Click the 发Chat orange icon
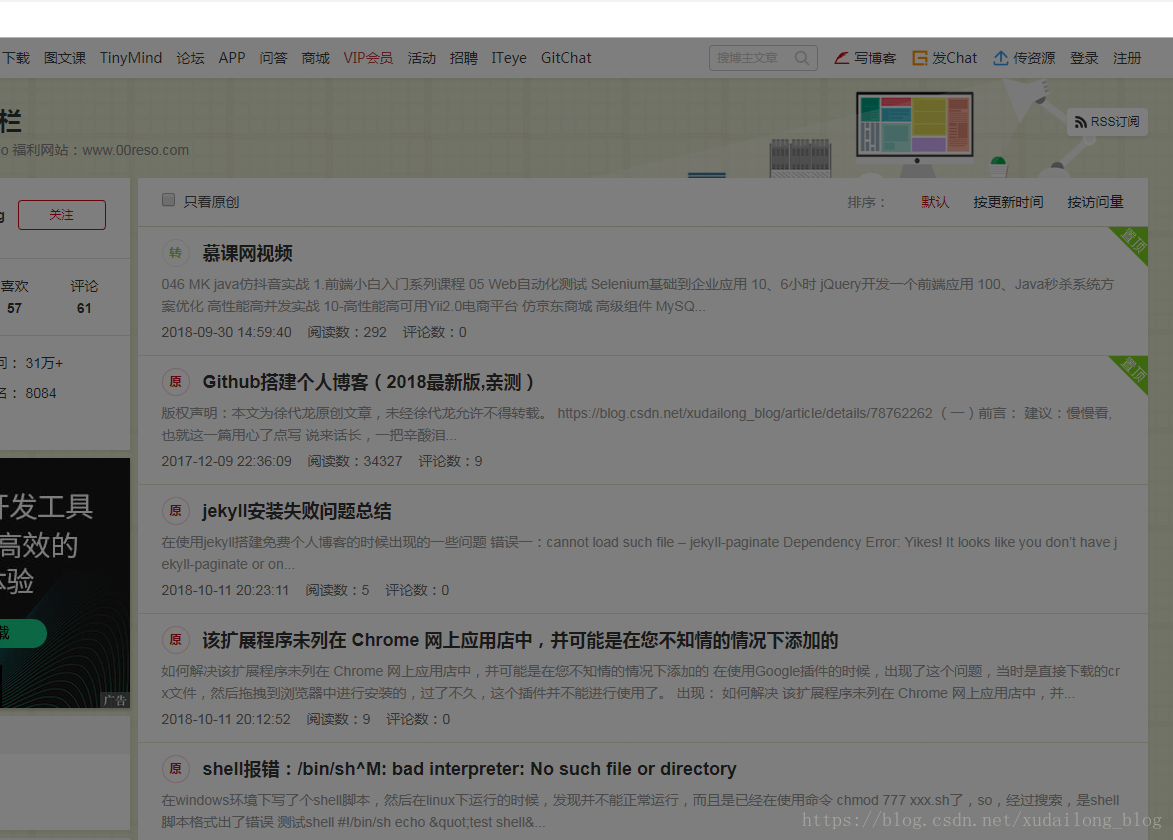The height and width of the screenshot is (840, 1173). pos(920,58)
